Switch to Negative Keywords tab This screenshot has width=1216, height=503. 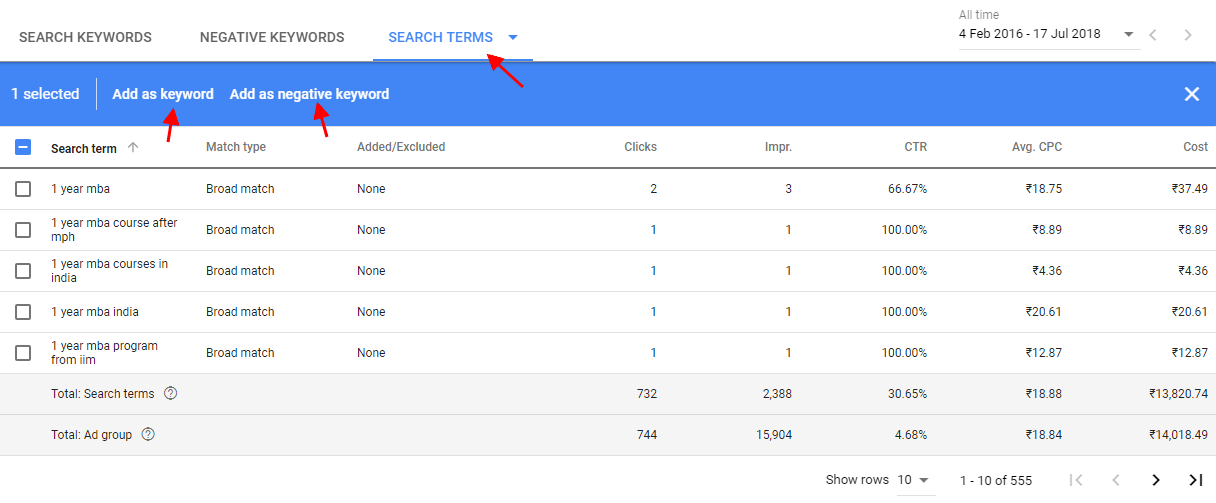272,38
